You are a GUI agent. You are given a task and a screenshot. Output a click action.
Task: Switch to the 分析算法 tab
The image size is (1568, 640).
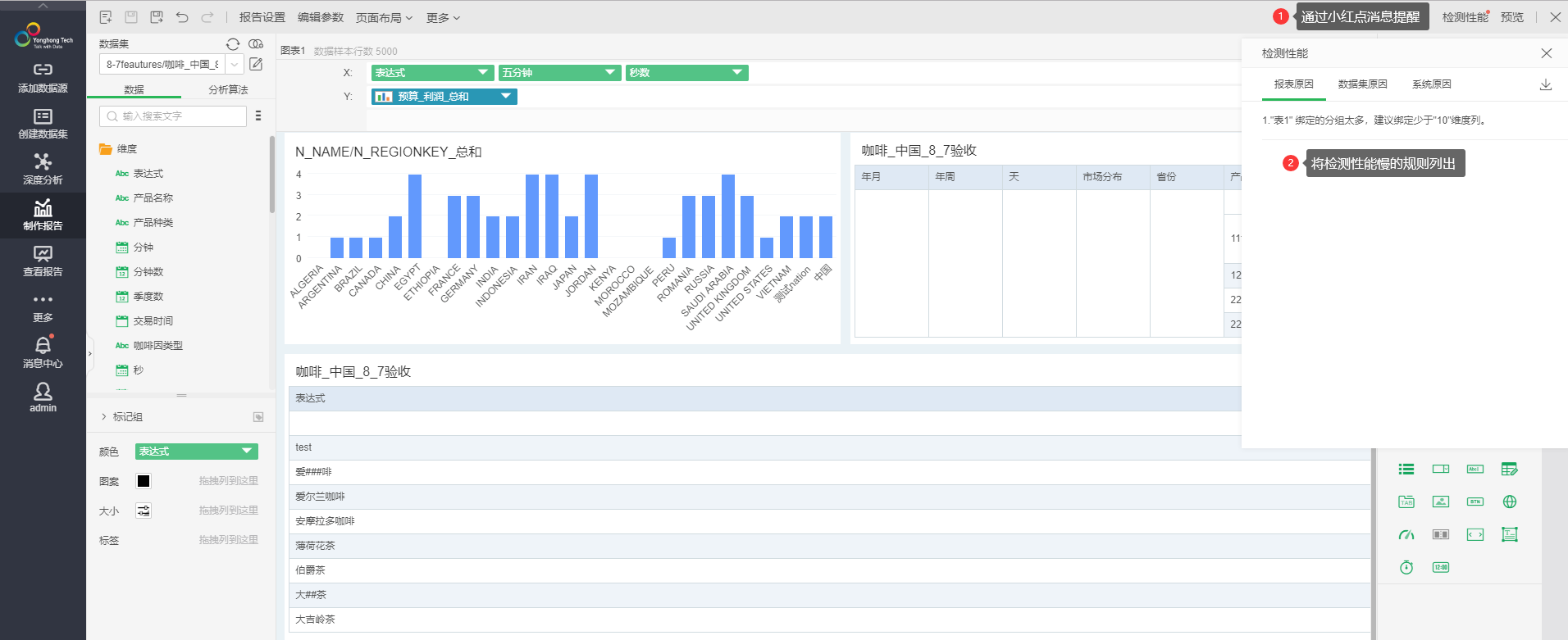point(228,89)
